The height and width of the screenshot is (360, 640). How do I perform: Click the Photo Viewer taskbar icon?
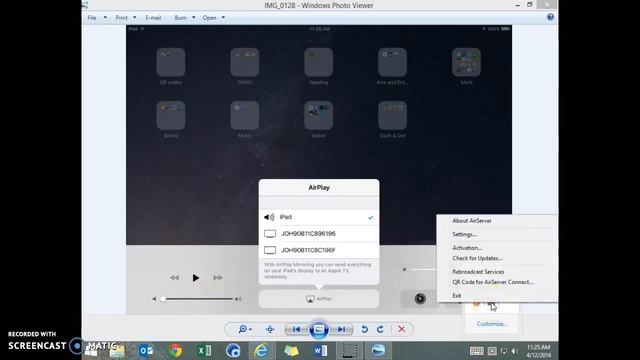click(x=378, y=351)
